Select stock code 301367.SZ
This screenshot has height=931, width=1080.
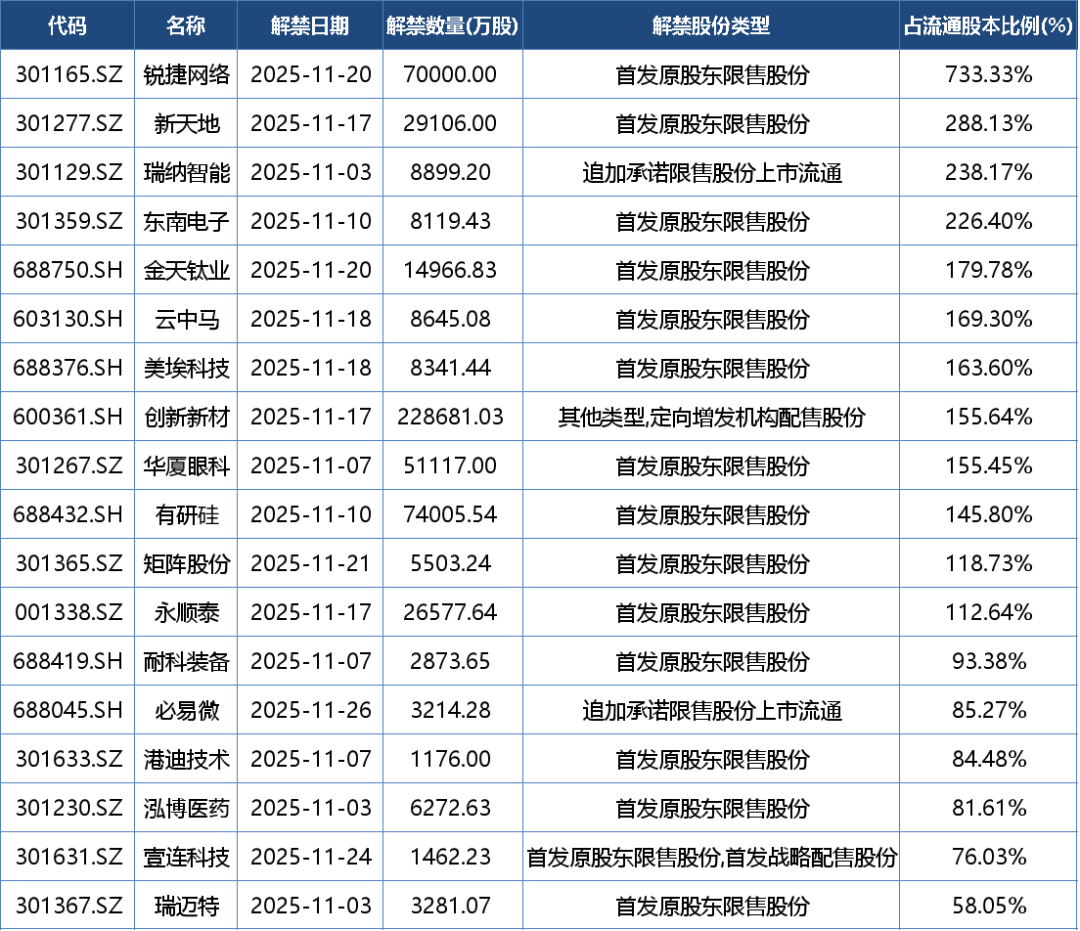(x=68, y=906)
